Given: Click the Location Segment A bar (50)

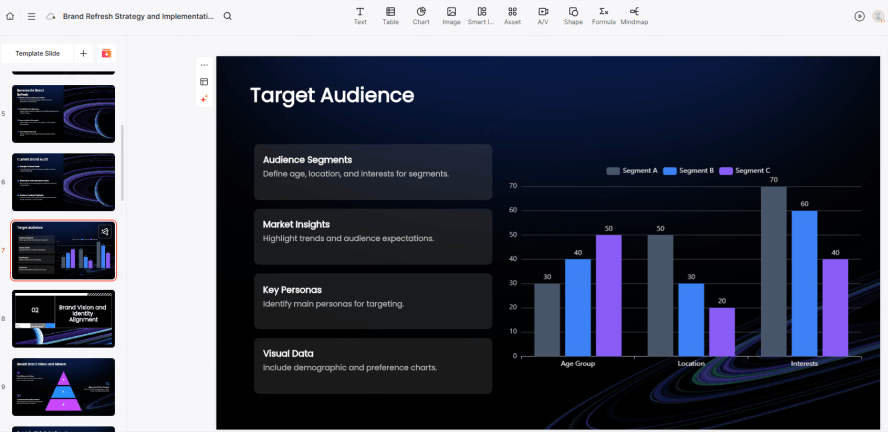Looking at the screenshot, I should point(660,296).
